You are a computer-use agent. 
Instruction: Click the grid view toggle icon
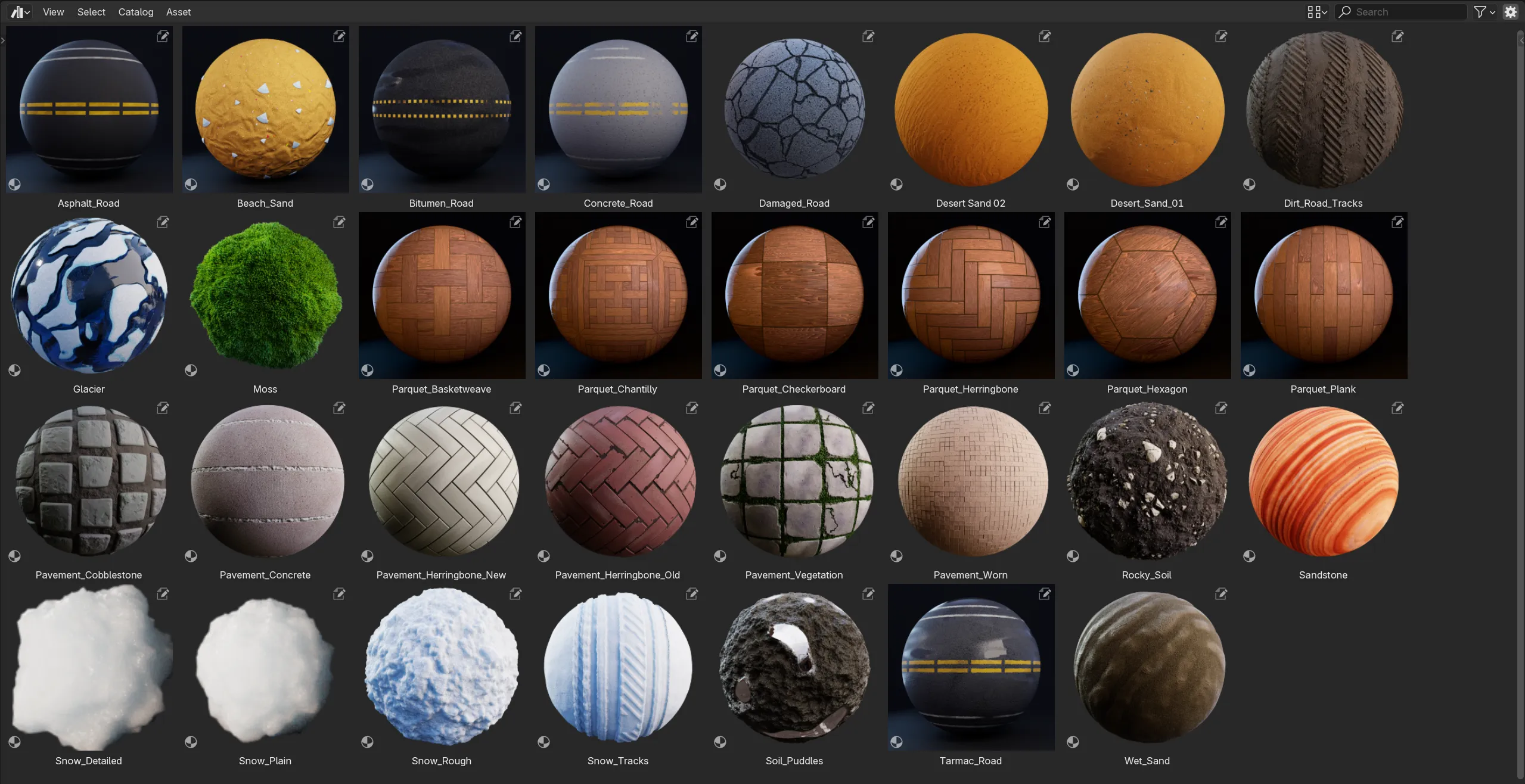1314,11
